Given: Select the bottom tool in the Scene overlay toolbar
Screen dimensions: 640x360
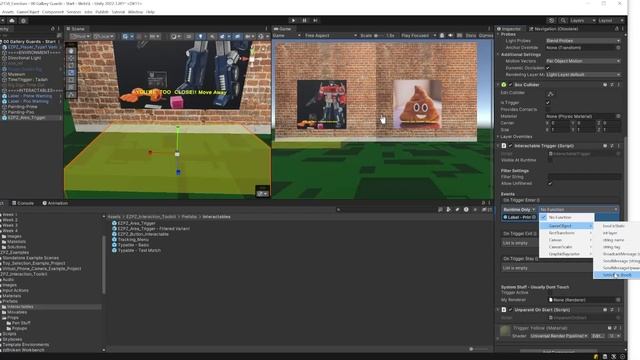Looking at the screenshot, I should tap(71, 95).
